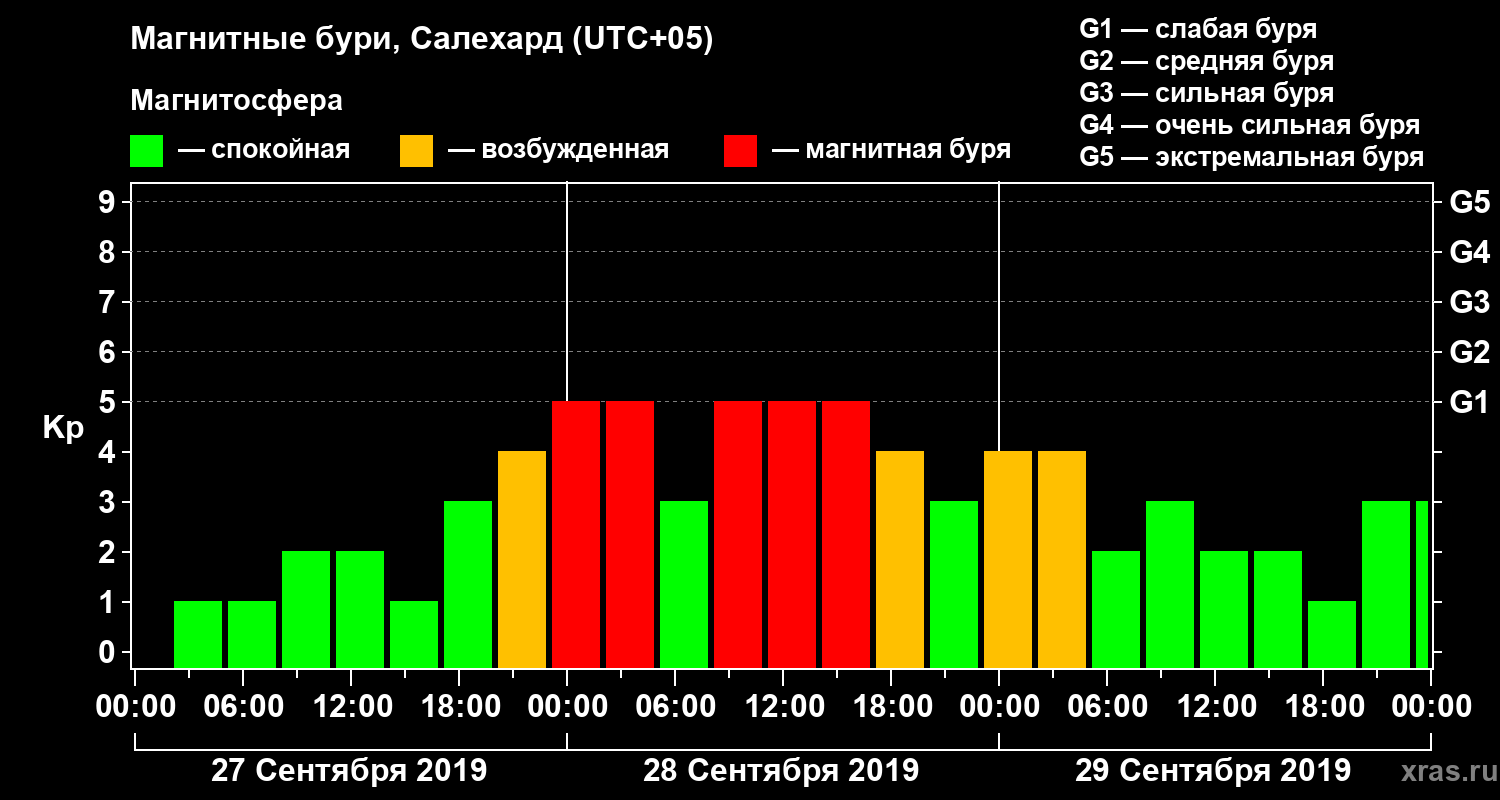Select the chart title 'Магнитные бури, Салехард (UTC+05)'
This screenshot has width=1500, height=800.
click(422, 40)
